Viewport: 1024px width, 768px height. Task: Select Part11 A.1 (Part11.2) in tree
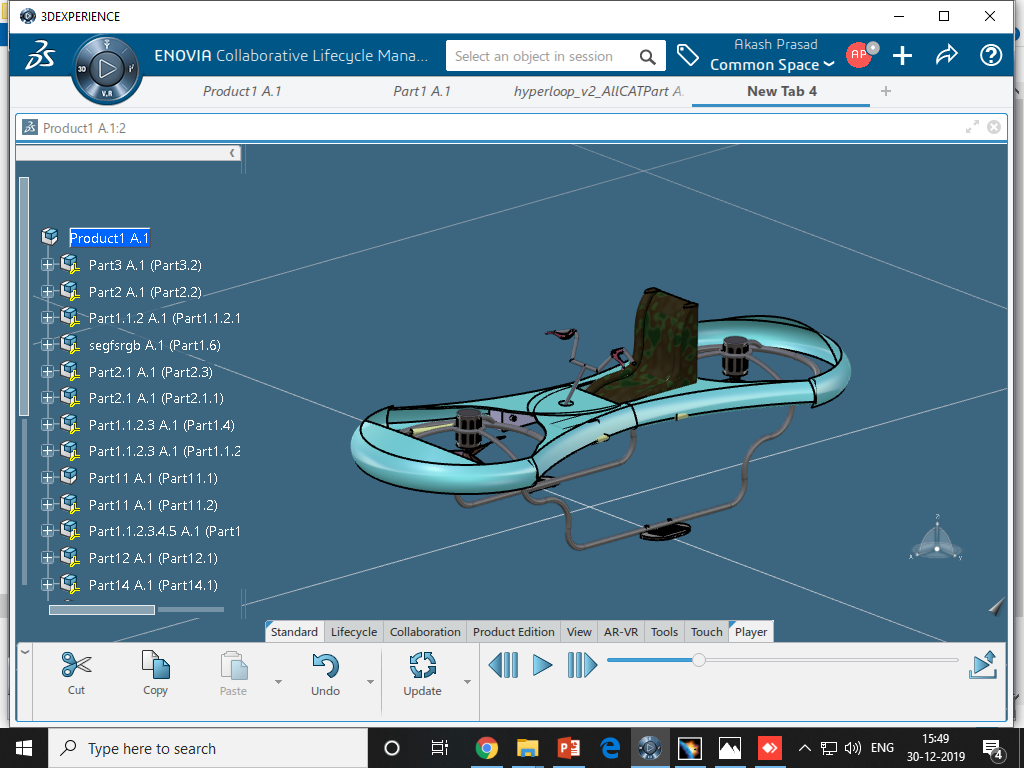point(153,505)
